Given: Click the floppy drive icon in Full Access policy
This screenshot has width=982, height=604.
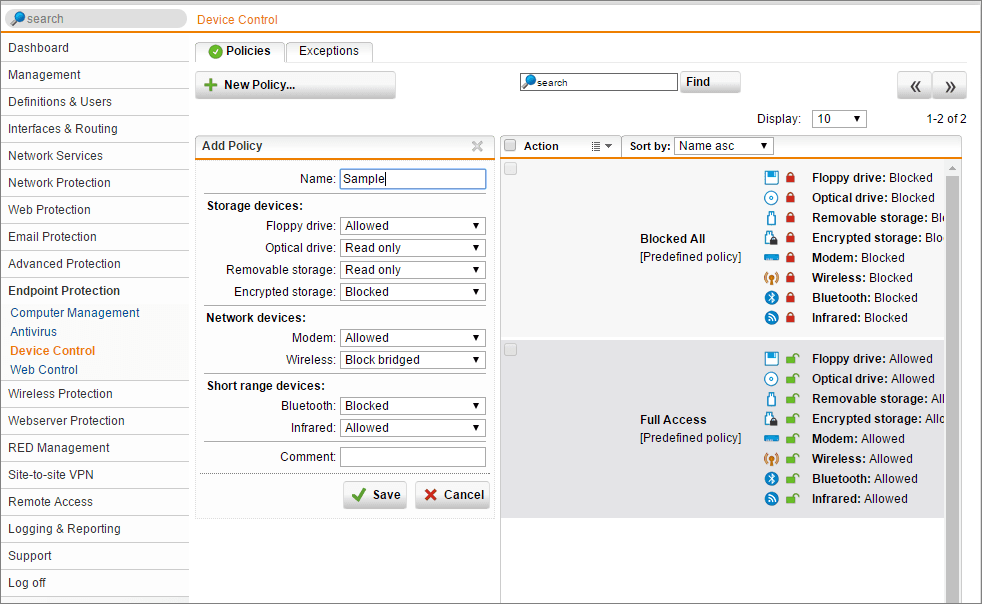Looking at the screenshot, I should coord(772,359).
